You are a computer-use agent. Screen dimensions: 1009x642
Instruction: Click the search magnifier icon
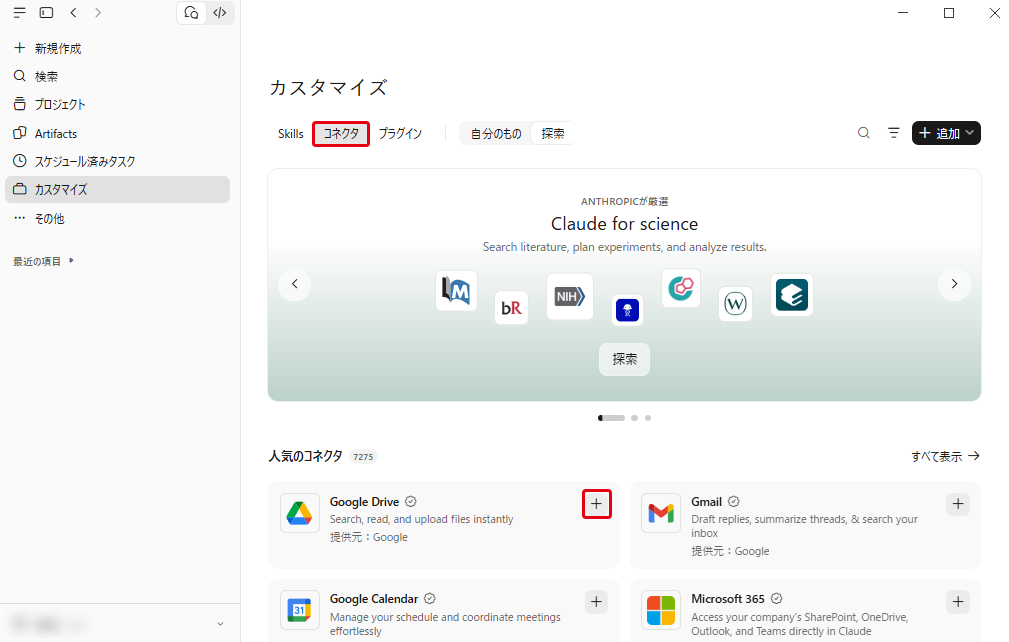(x=864, y=133)
